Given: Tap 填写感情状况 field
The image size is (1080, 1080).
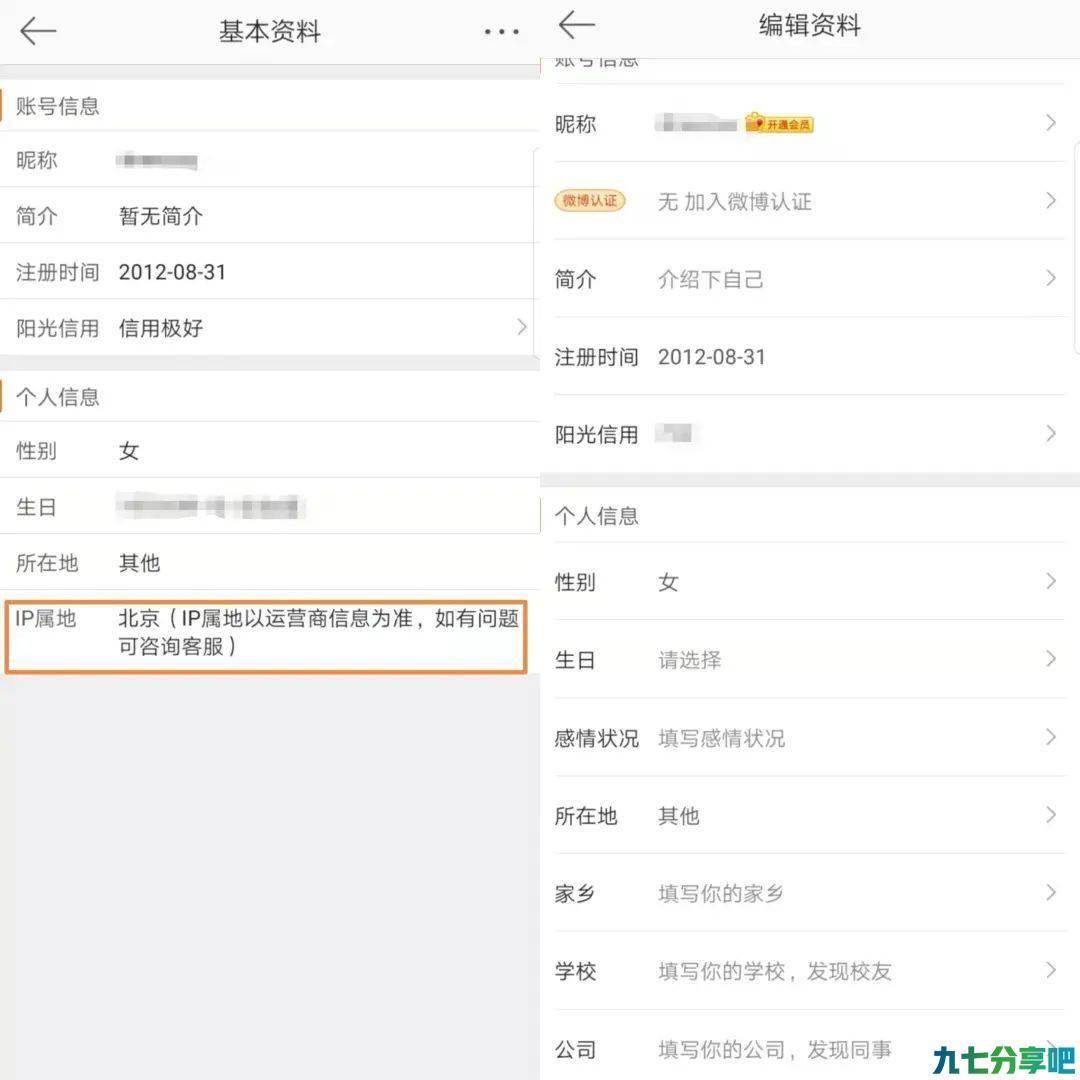Looking at the screenshot, I should coord(721,738).
